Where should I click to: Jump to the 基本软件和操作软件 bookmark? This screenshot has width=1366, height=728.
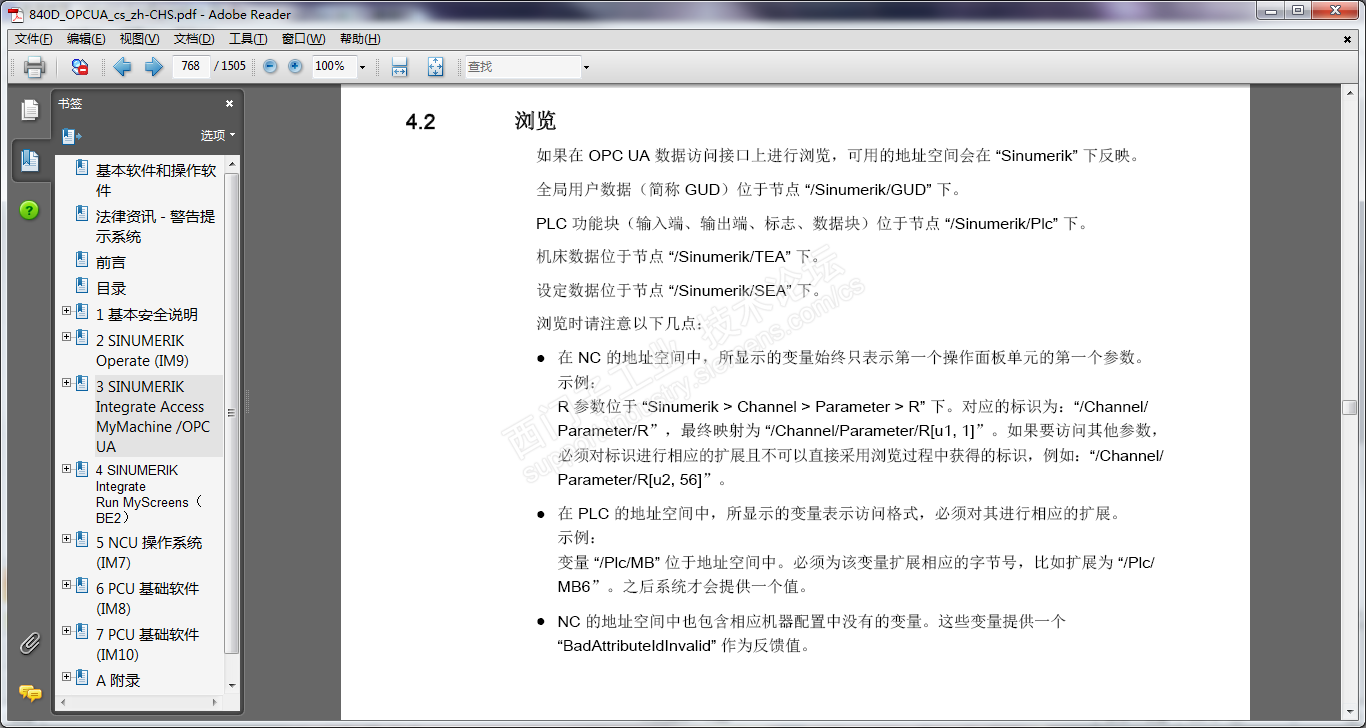coord(156,180)
